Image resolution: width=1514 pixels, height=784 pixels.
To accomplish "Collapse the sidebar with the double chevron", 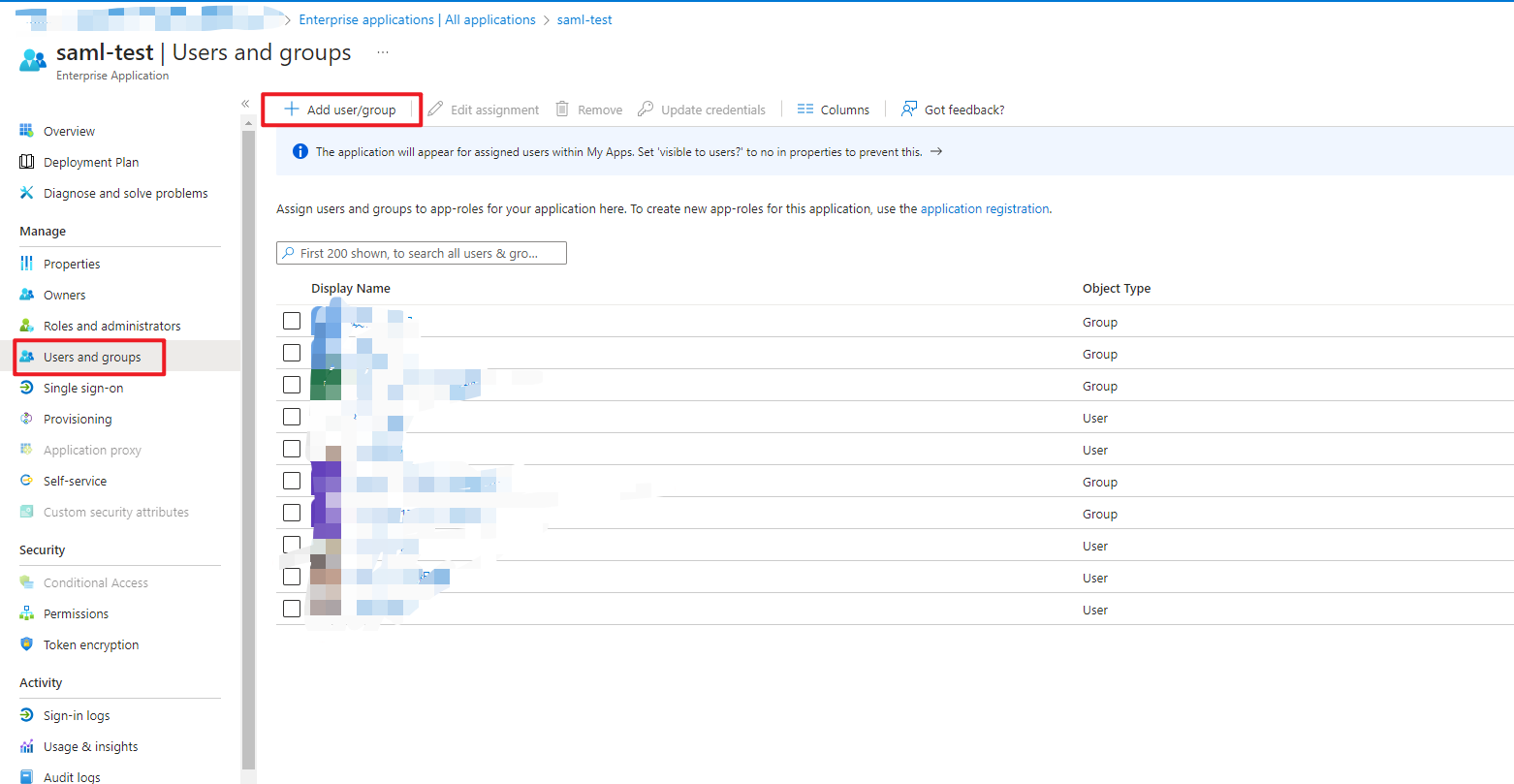I will pos(246,105).
